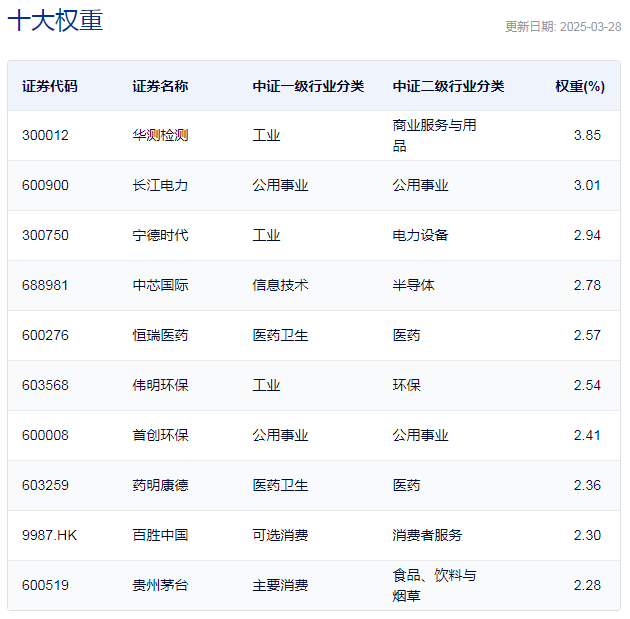Click the weight value 2.41
630x619 pixels.
coord(587,435)
